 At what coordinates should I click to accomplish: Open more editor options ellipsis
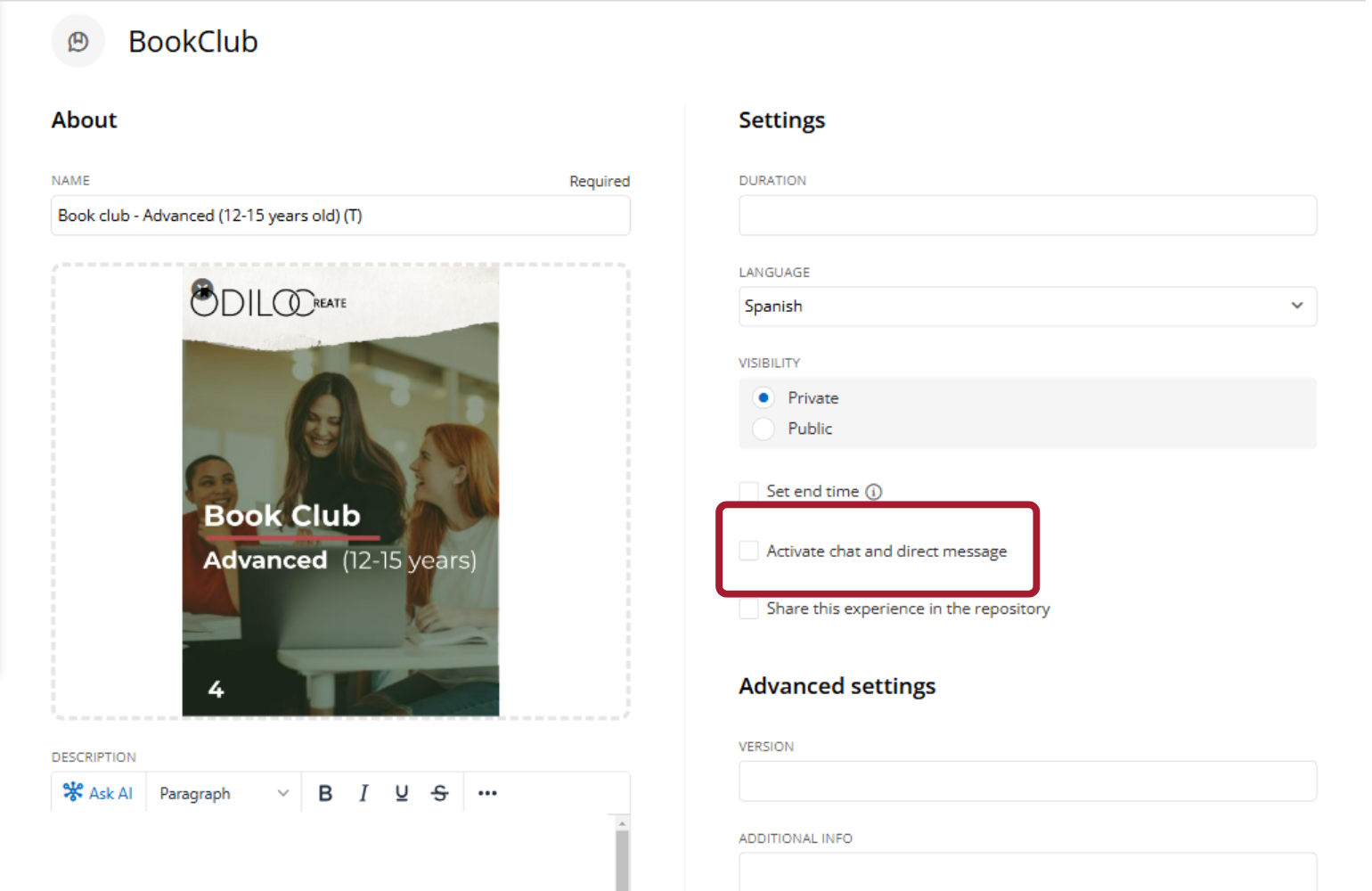[x=487, y=793]
